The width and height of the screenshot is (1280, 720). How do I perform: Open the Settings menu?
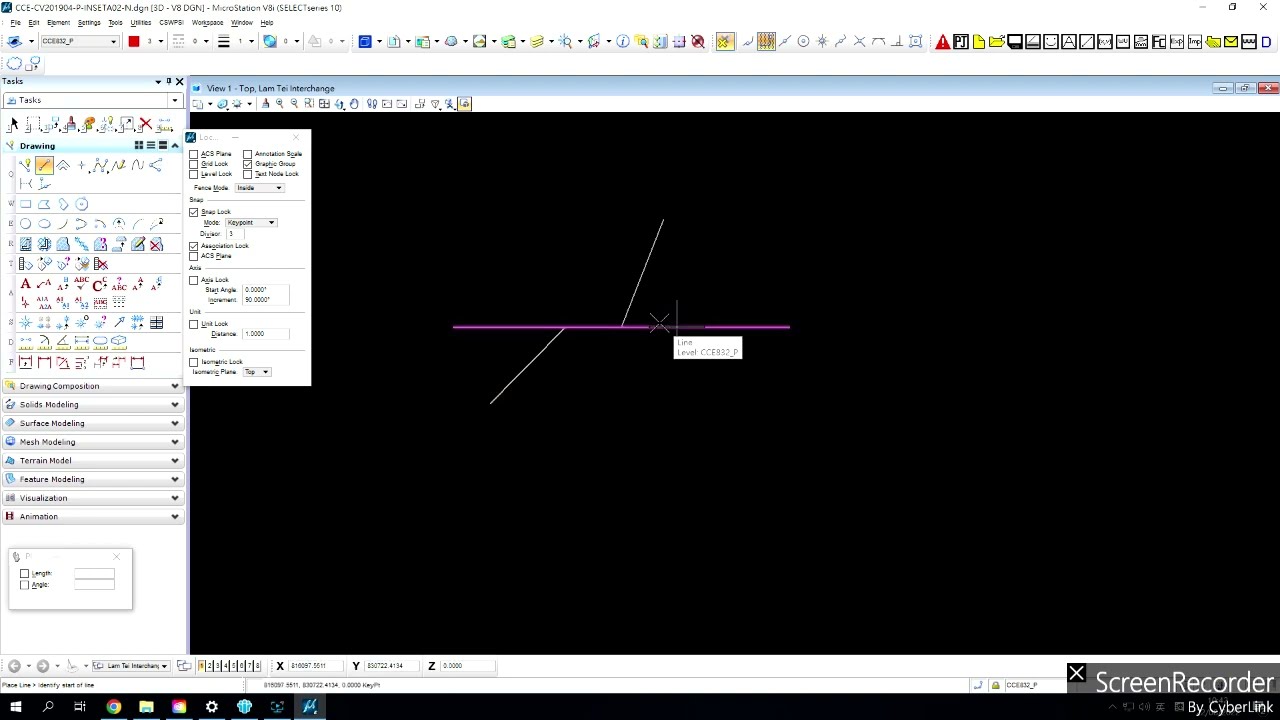(x=89, y=22)
